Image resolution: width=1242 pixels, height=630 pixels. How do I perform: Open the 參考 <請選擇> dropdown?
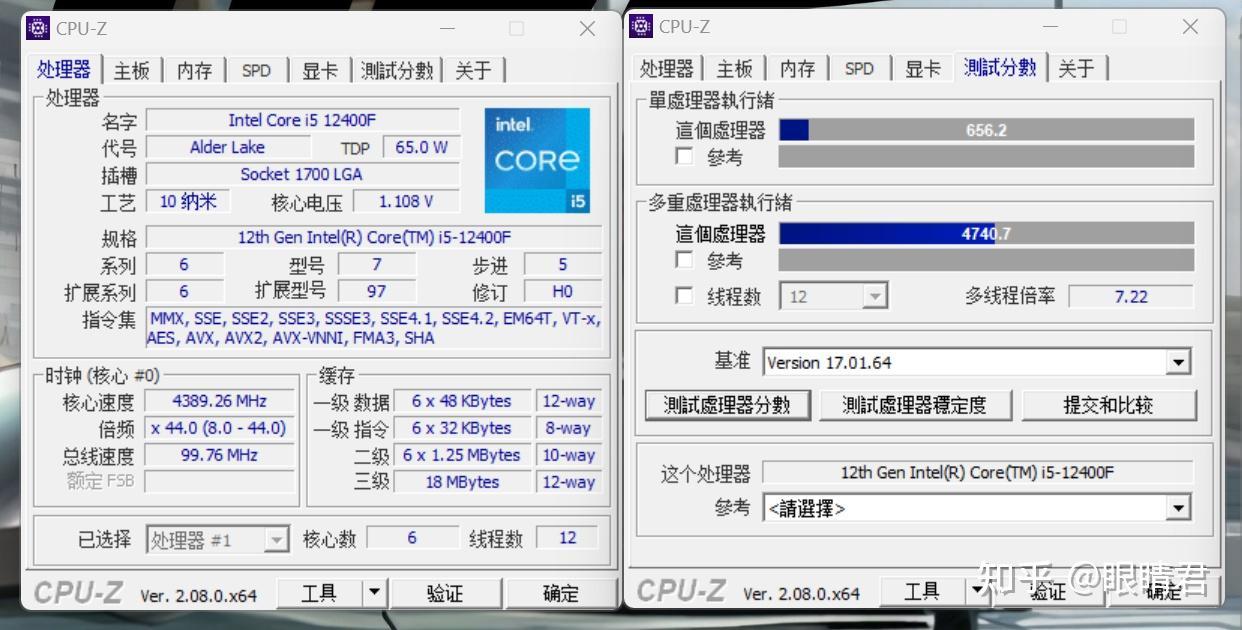(977, 508)
